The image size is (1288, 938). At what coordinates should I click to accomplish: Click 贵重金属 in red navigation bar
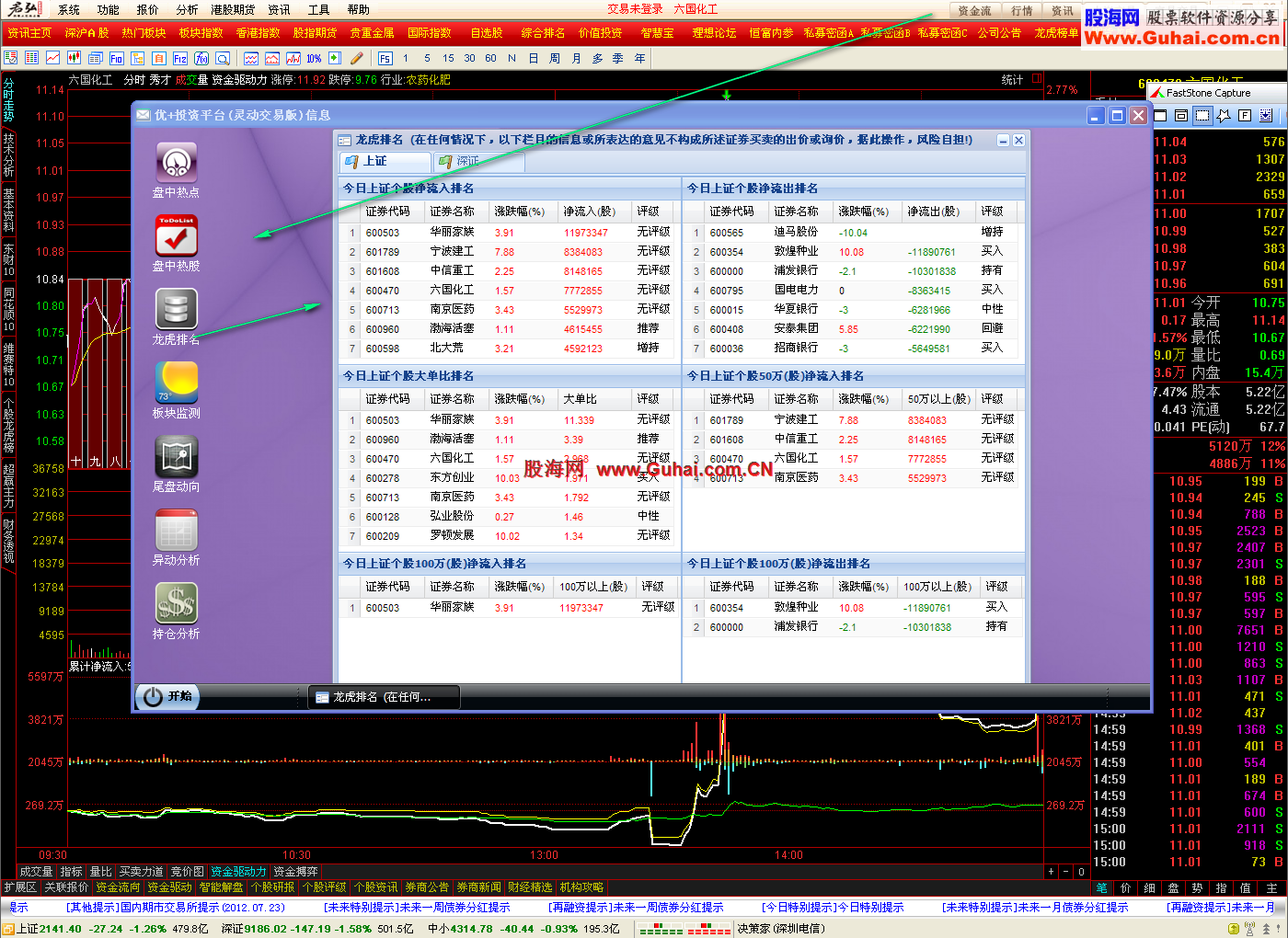[373, 33]
